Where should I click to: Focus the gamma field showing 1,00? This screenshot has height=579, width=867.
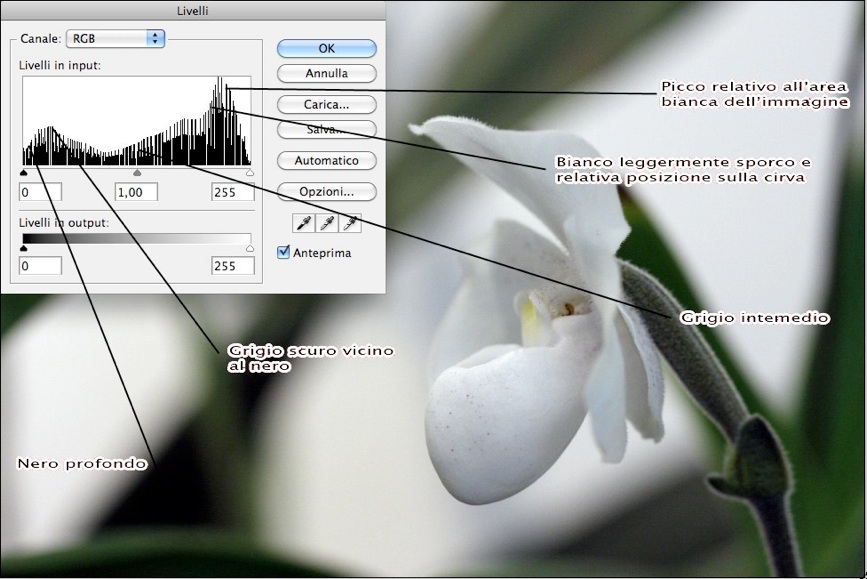coord(137,192)
